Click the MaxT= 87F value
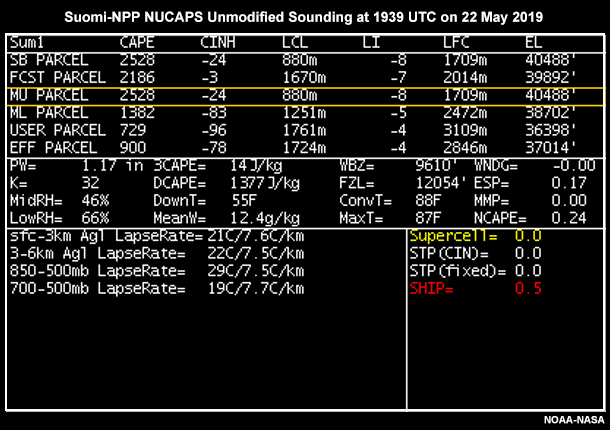This screenshot has height=430, width=610. [x=428, y=218]
